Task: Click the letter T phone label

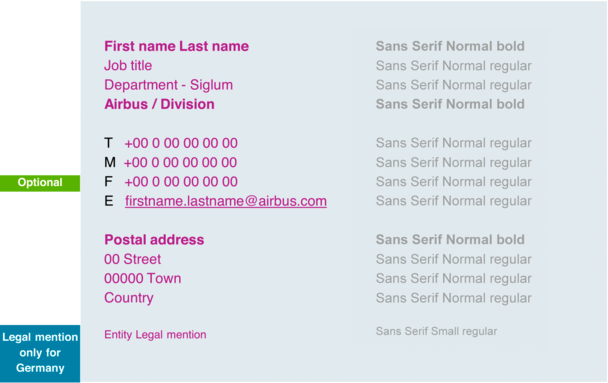Action: point(108,143)
